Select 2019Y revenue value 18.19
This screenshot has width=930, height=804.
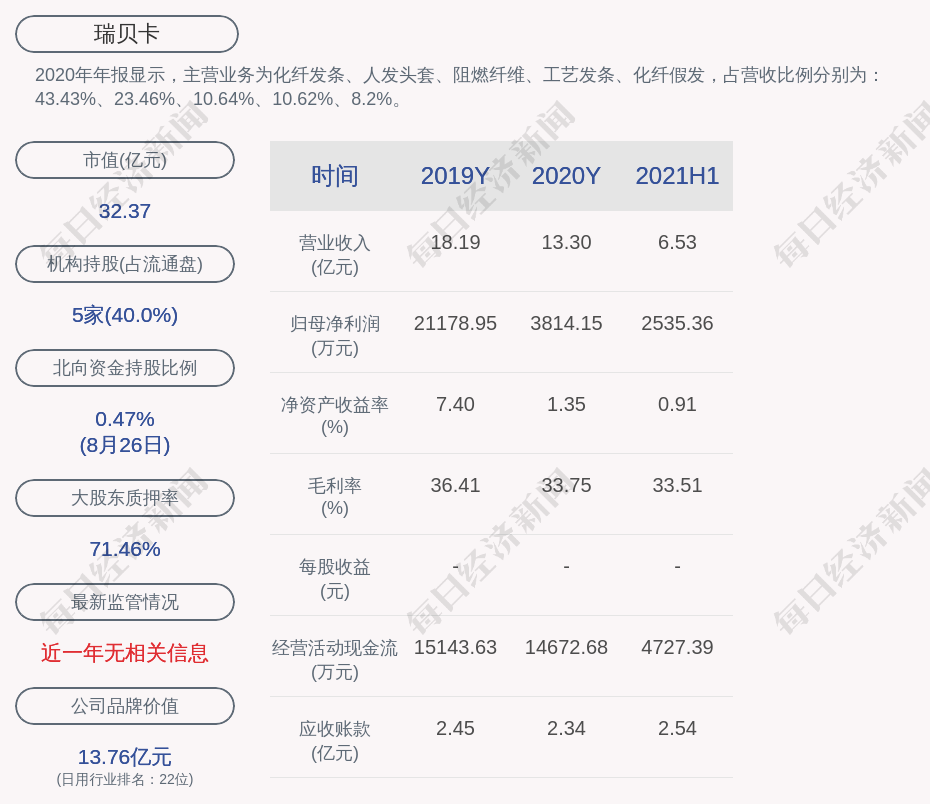pos(455,243)
